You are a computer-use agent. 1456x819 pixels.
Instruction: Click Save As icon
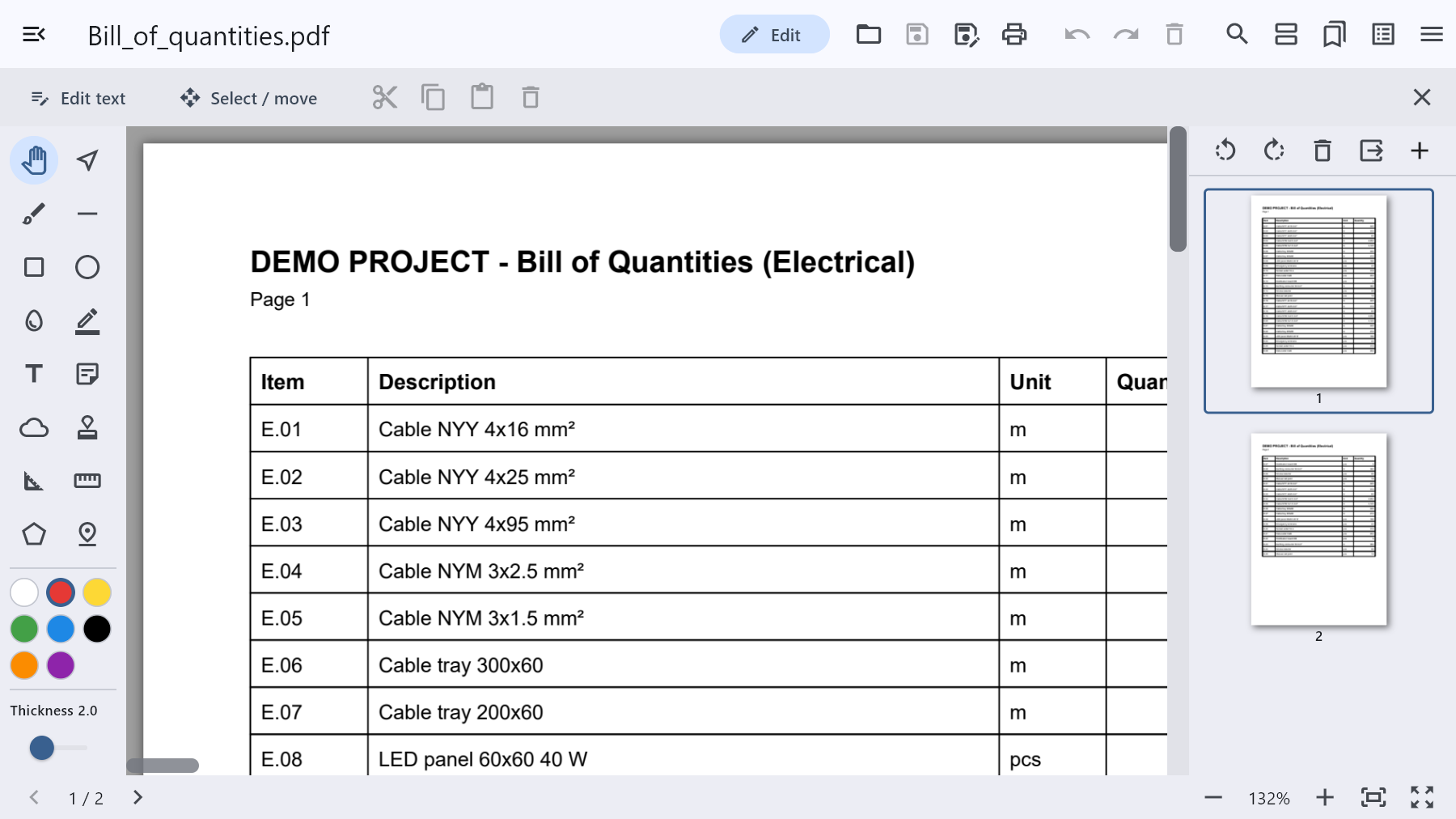(x=966, y=34)
